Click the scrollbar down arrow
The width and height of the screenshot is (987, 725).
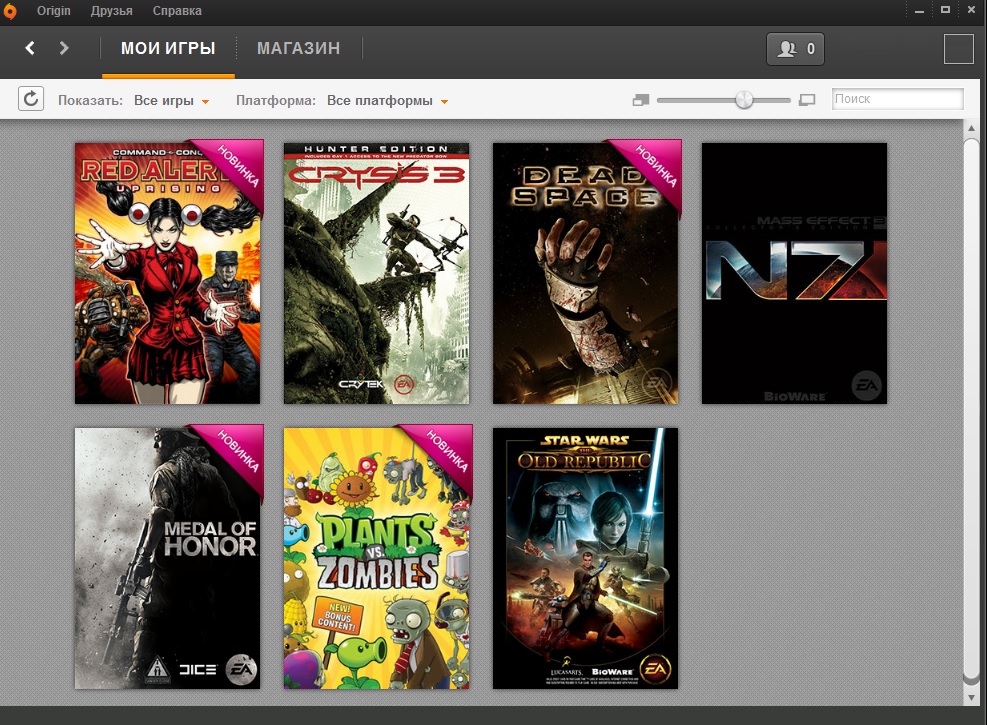point(971,697)
